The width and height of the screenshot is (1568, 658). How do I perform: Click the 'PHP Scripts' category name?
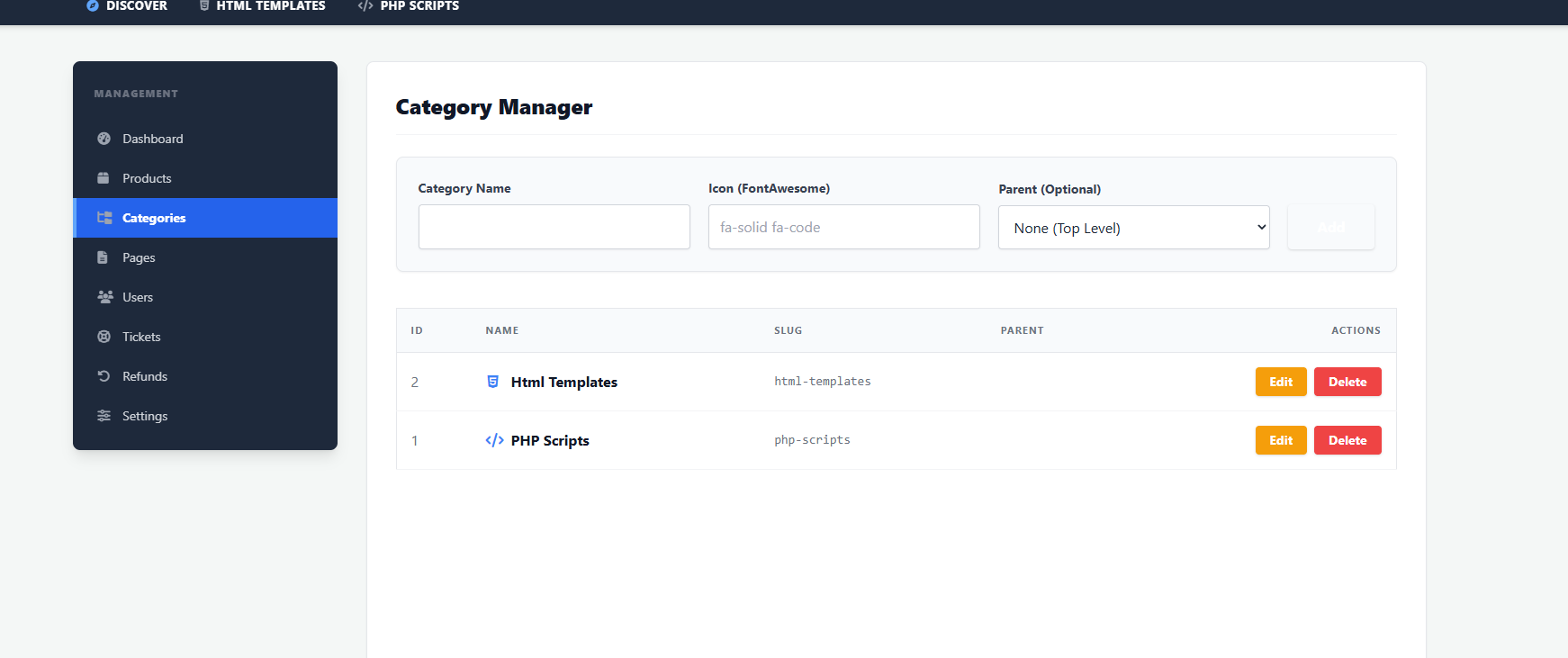[x=550, y=440]
